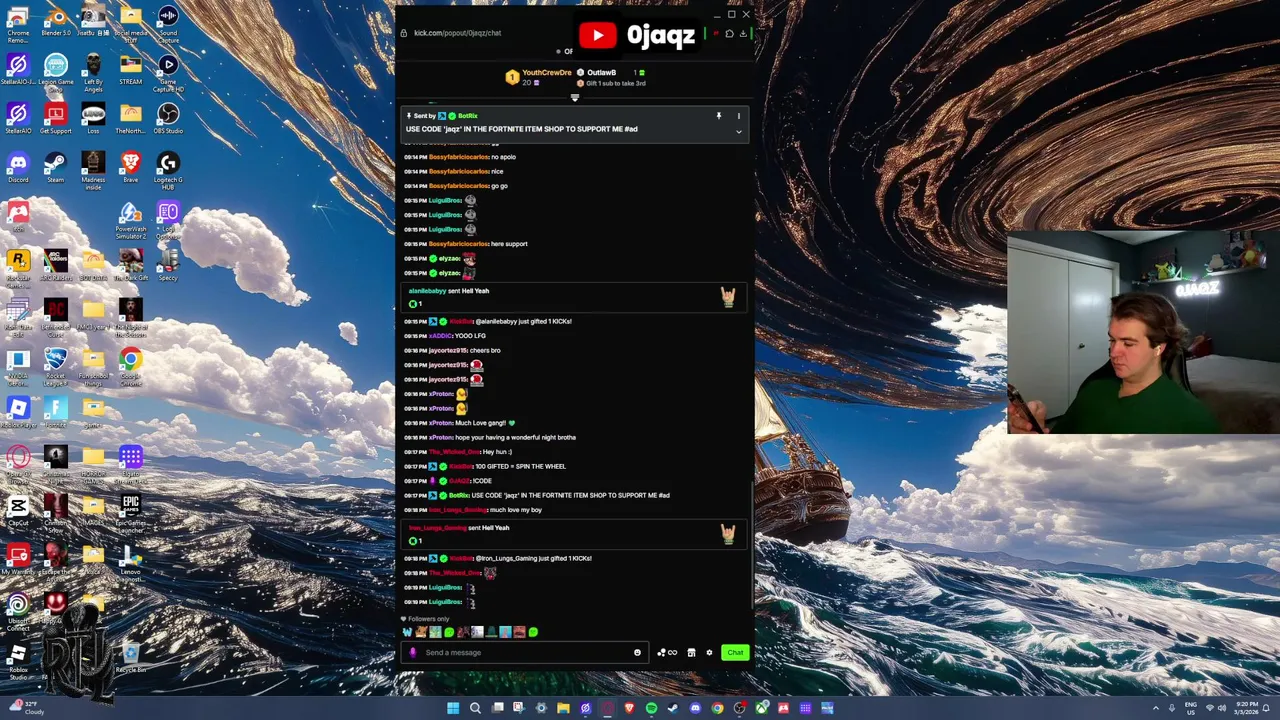Viewport: 1280px width, 720px height.
Task: Show hidden system tray icons chevron
Action: point(1154,708)
